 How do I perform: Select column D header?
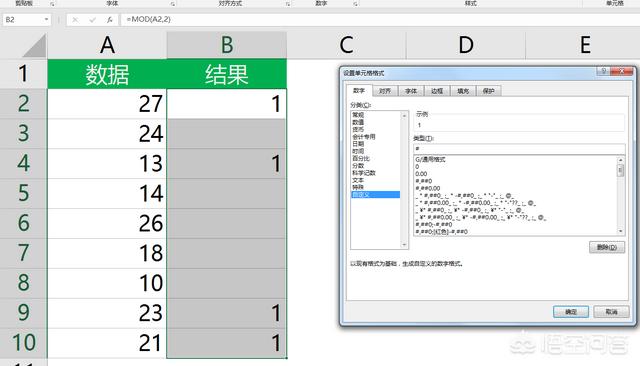[x=466, y=45]
